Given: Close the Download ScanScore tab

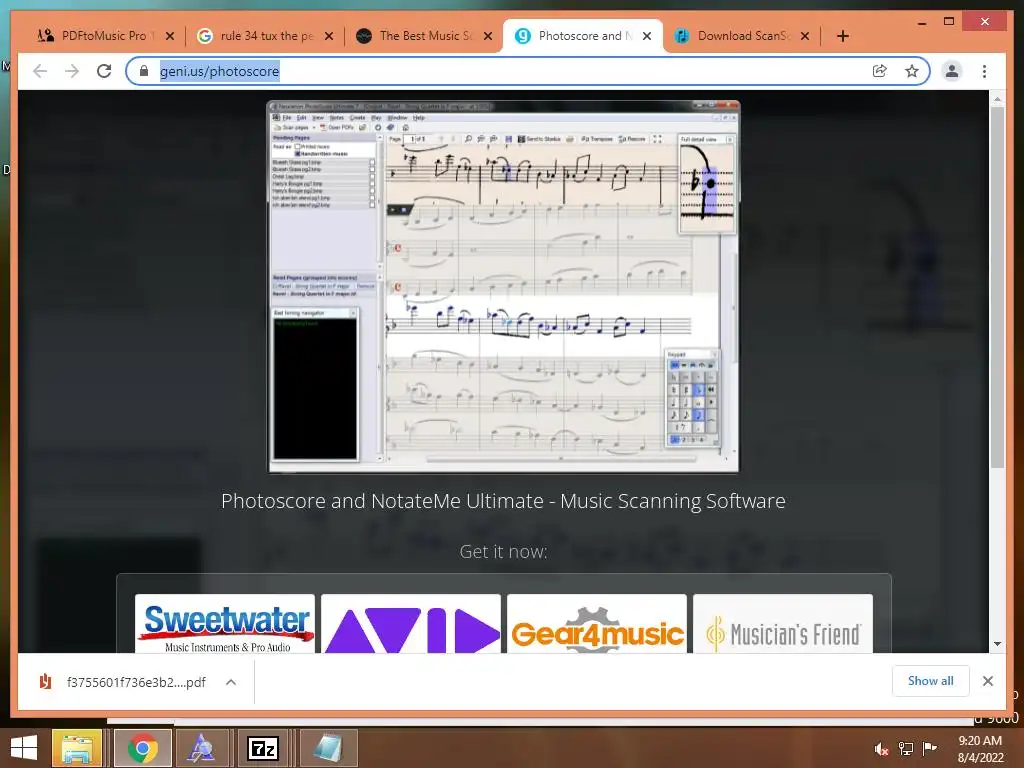Looking at the screenshot, I should (805, 36).
